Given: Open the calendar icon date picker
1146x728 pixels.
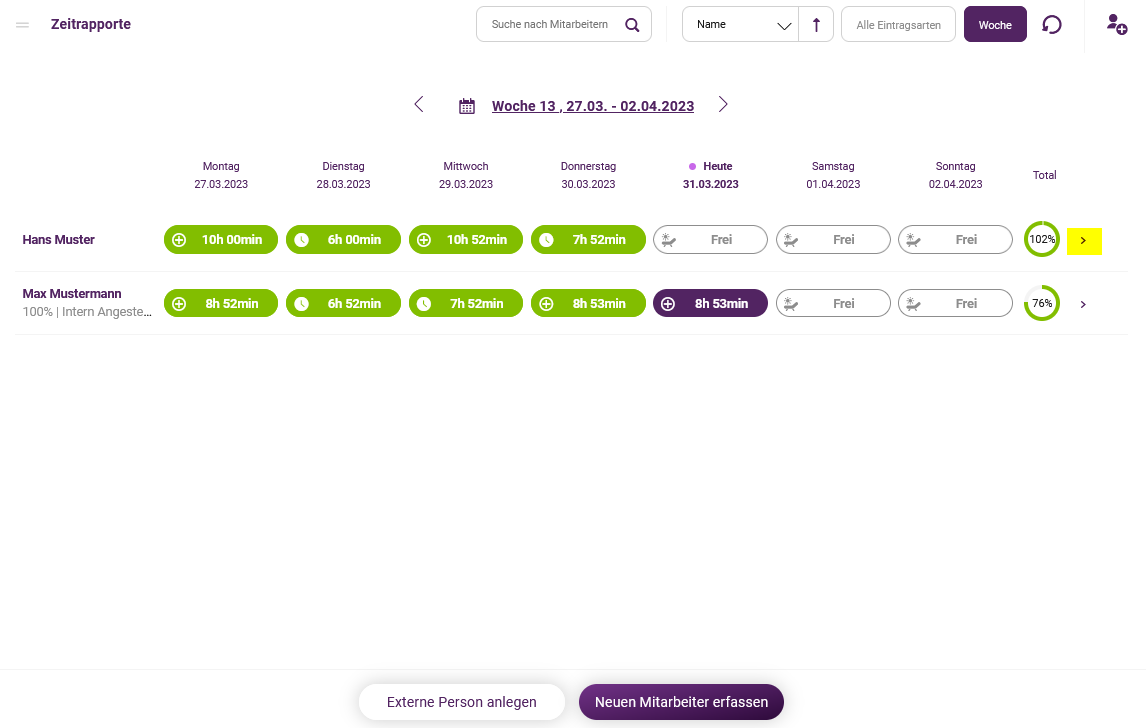Looking at the screenshot, I should pos(466,107).
